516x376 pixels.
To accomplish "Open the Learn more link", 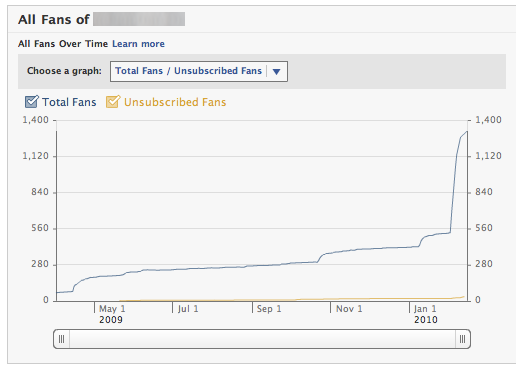I will (138, 44).
